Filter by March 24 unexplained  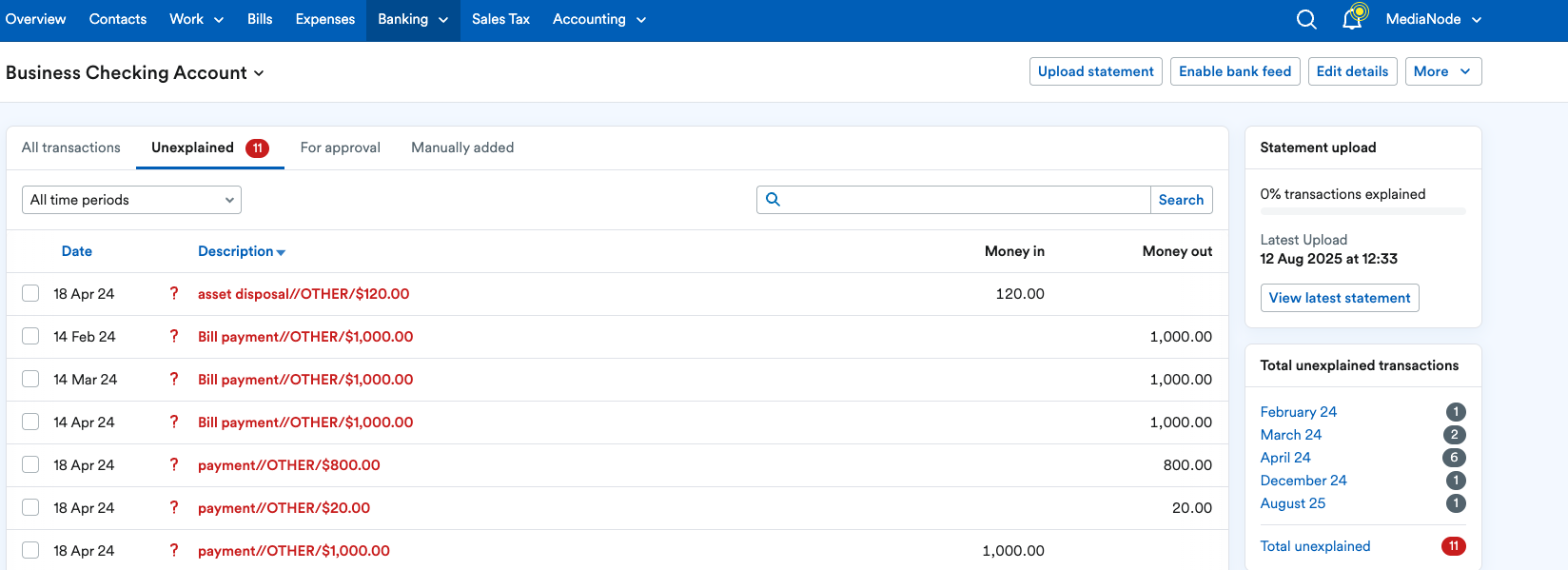click(x=1290, y=435)
